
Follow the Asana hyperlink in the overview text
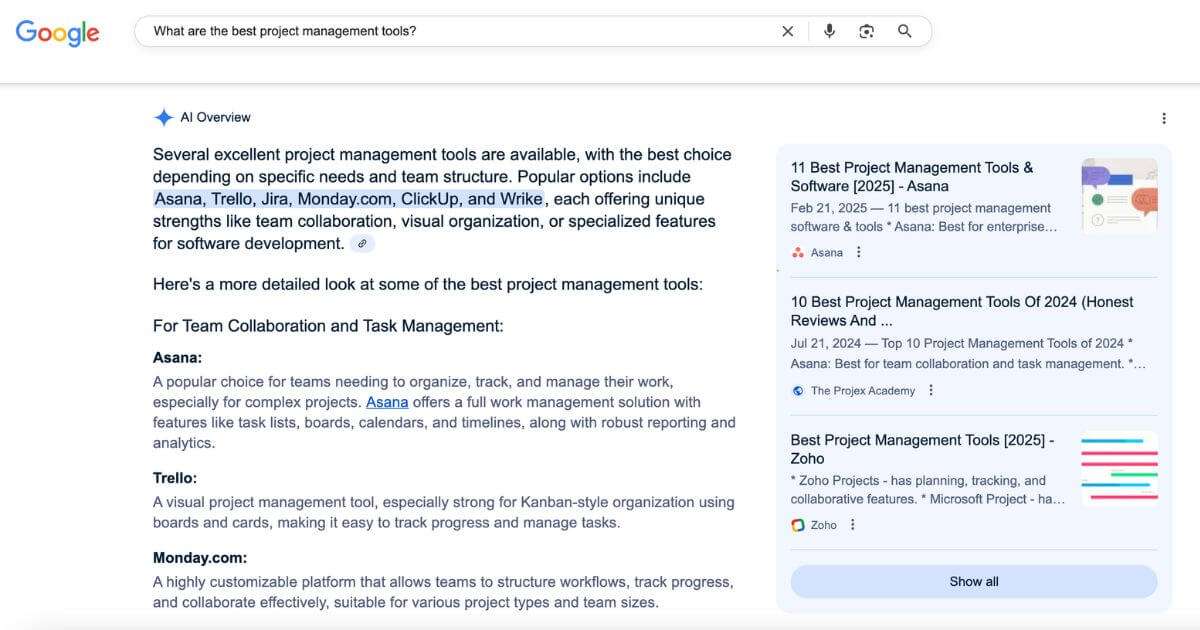point(385,402)
